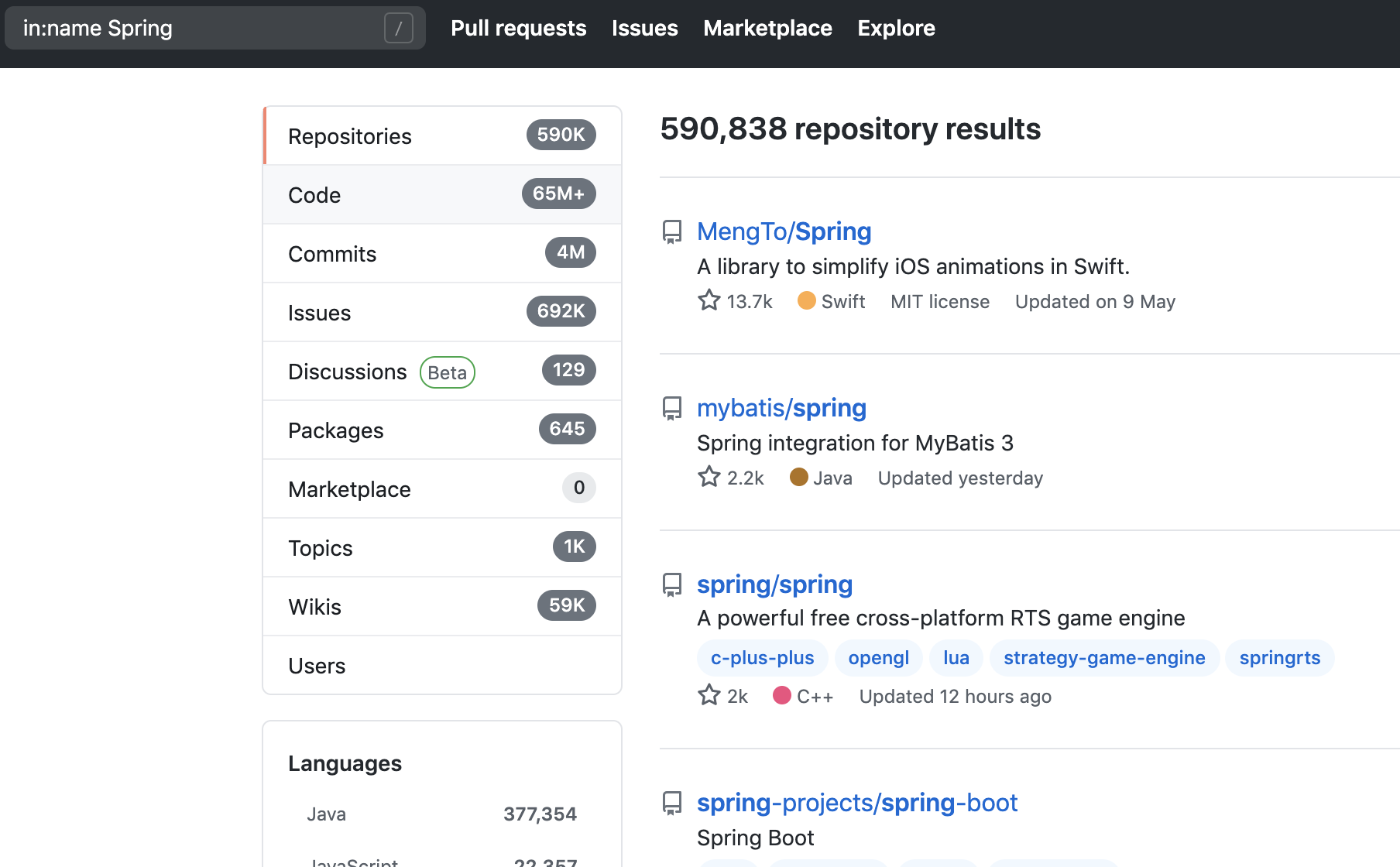Open Explore in the top navigation
The width and height of the screenshot is (1400, 867).
[897, 28]
